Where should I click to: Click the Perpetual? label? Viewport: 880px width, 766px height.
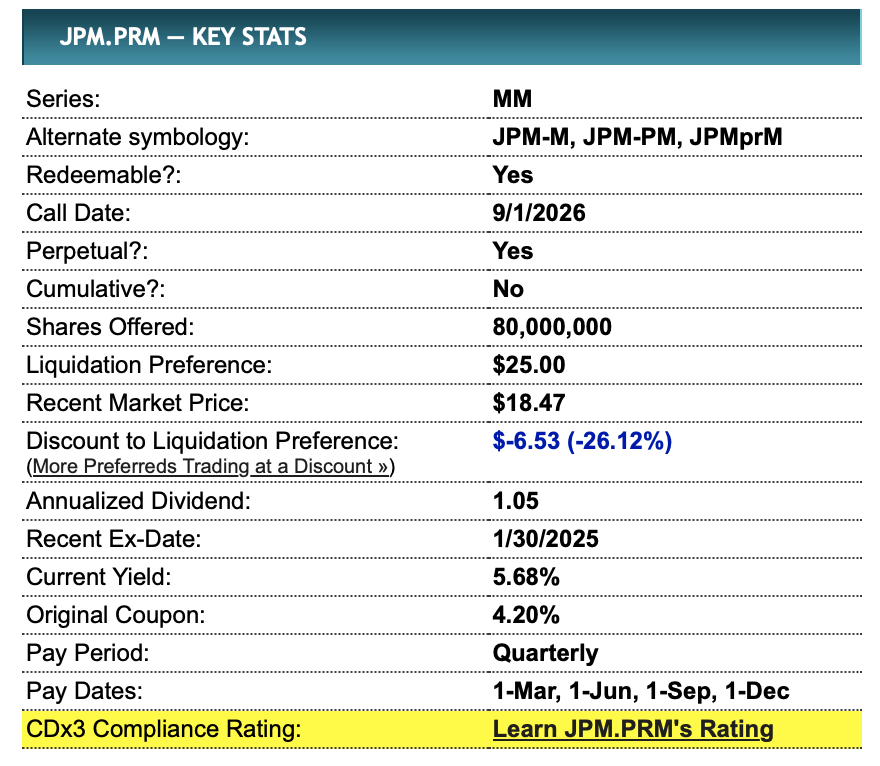(87, 251)
